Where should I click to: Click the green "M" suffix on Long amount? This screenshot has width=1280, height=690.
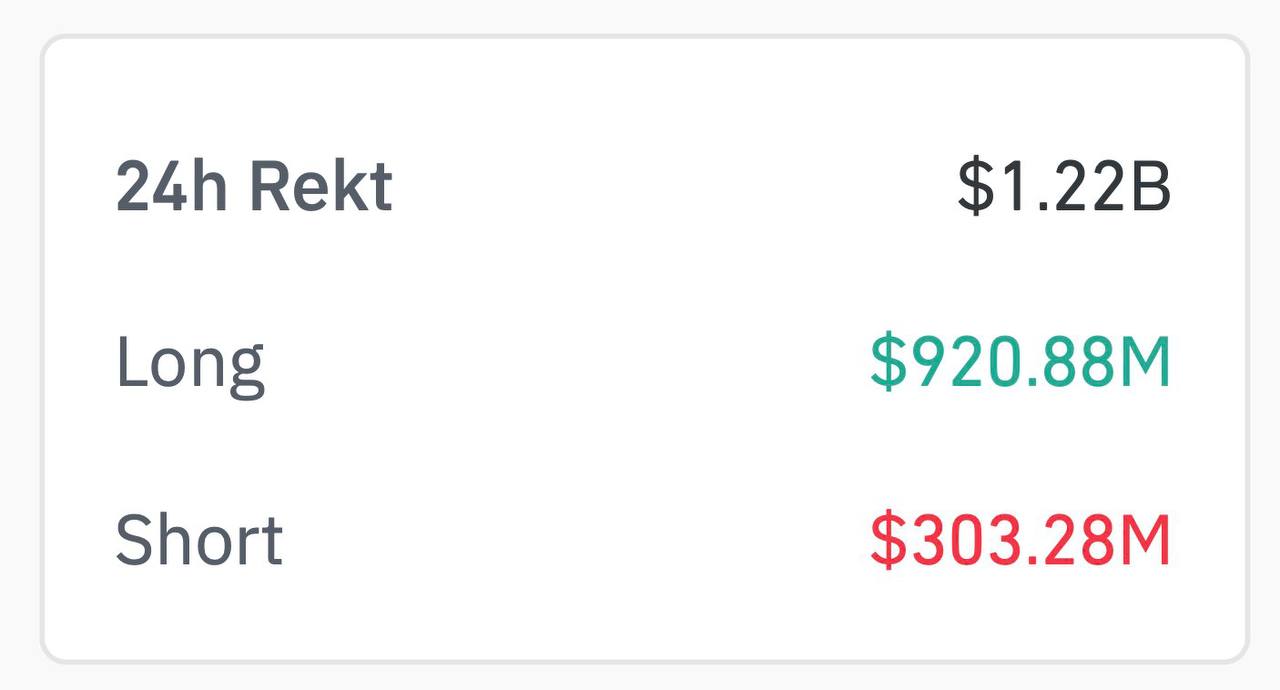[1144, 363]
